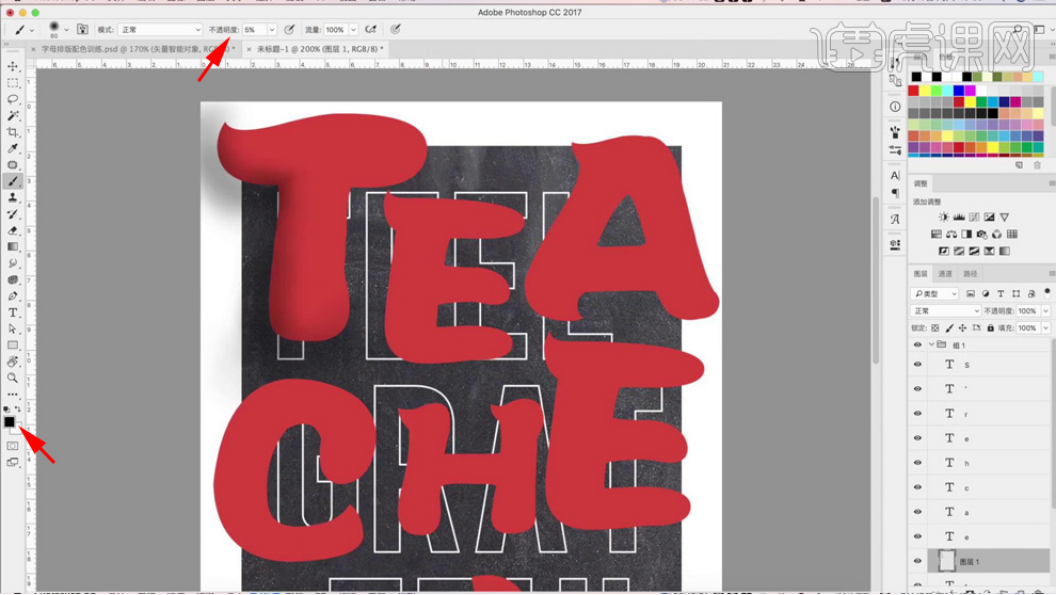Pick the pure blue swatch in Swatches panel
The width and height of the screenshot is (1056, 595).
[958, 90]
